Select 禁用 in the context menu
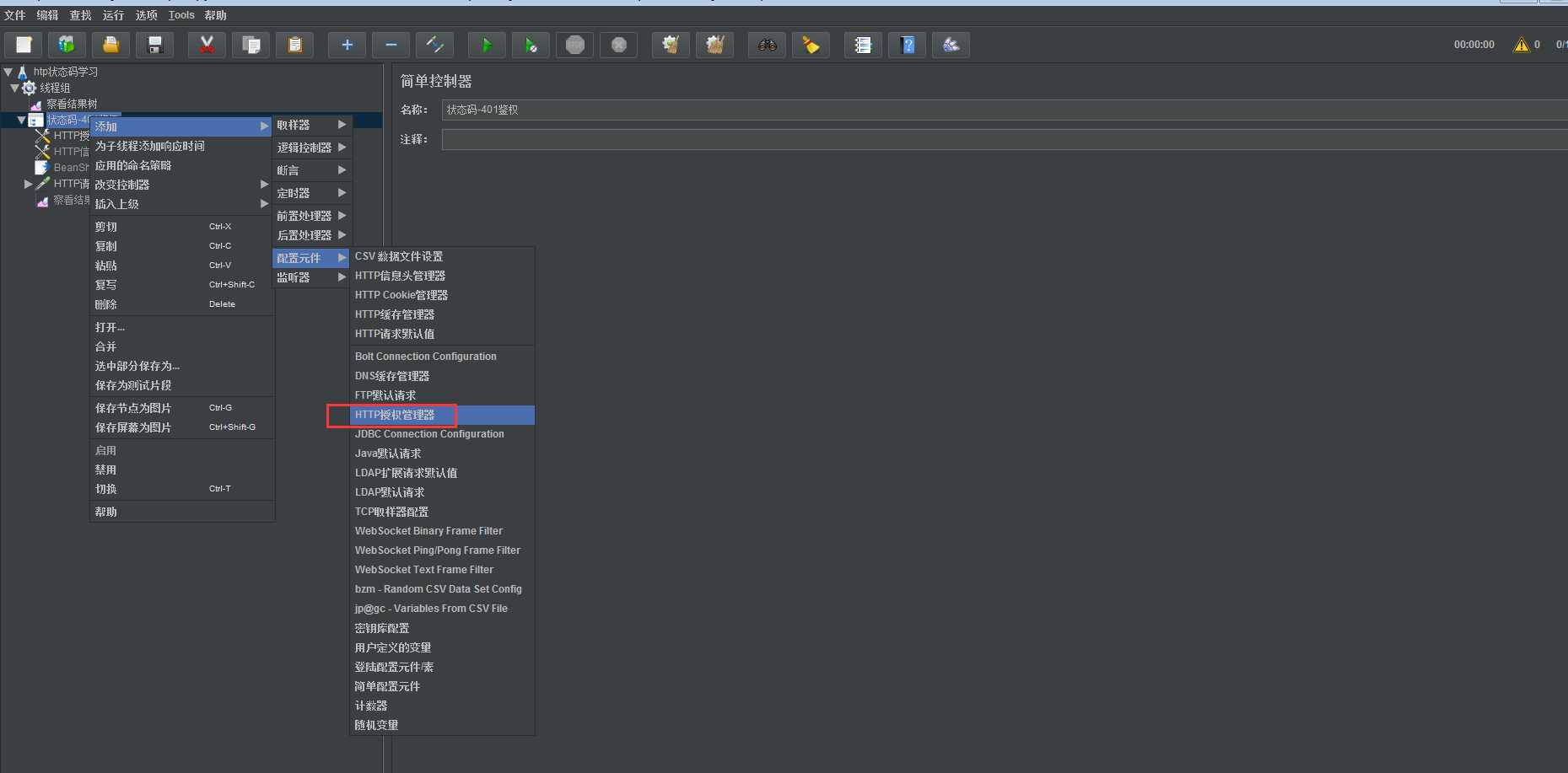 (x=182, y=470)
